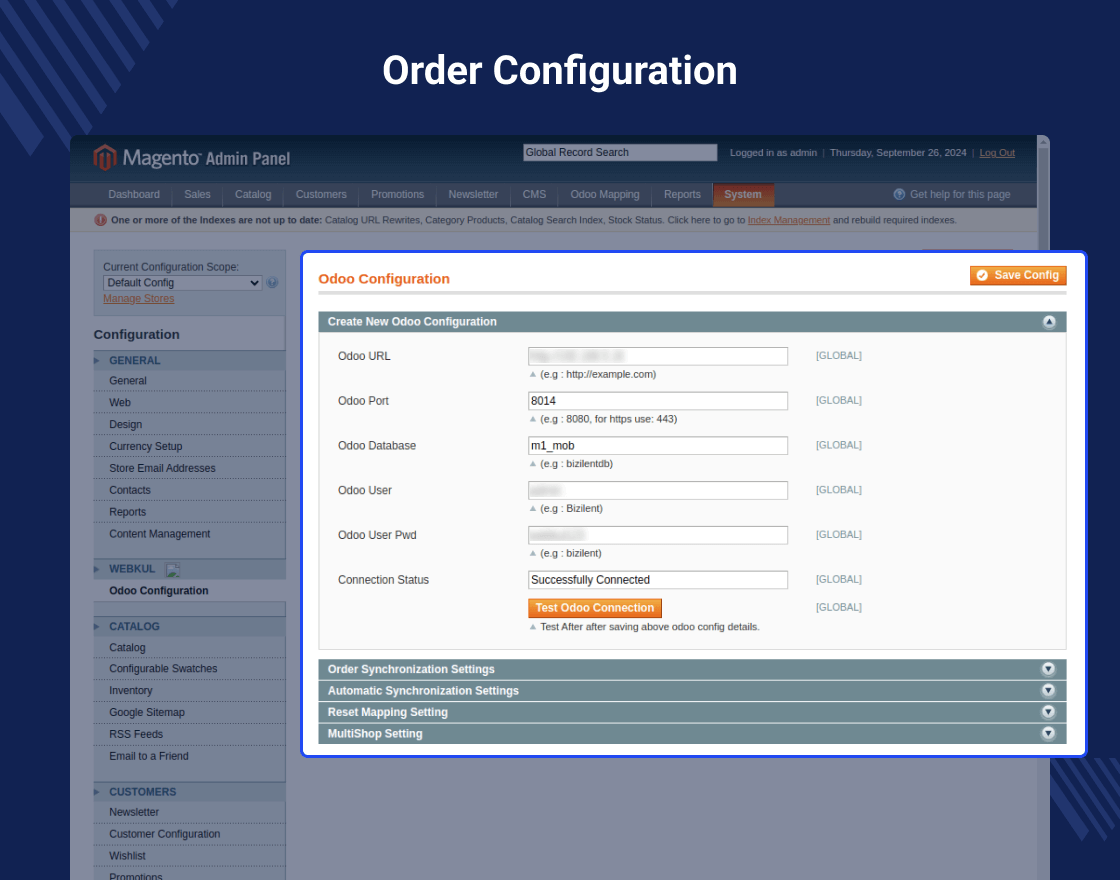The width and height of the screenshot is (1120, 880).
Task: Open Customer Configuration in sidebar
Action: (164, 834)
